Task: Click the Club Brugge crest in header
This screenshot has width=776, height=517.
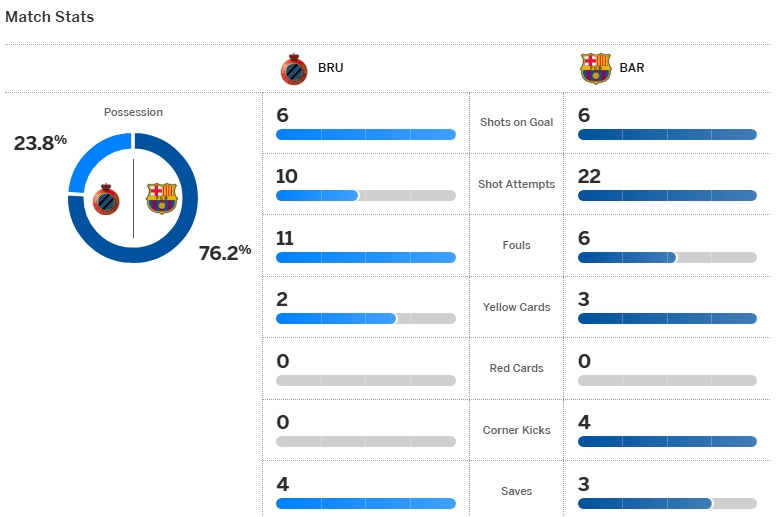Action: pos(294,69)
